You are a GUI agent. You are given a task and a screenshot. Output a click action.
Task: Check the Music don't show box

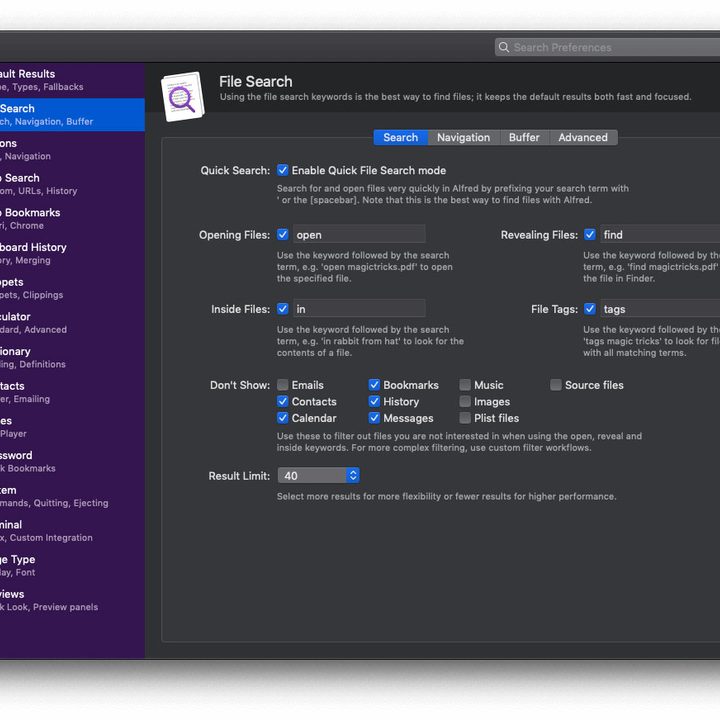tap(465, 385)
